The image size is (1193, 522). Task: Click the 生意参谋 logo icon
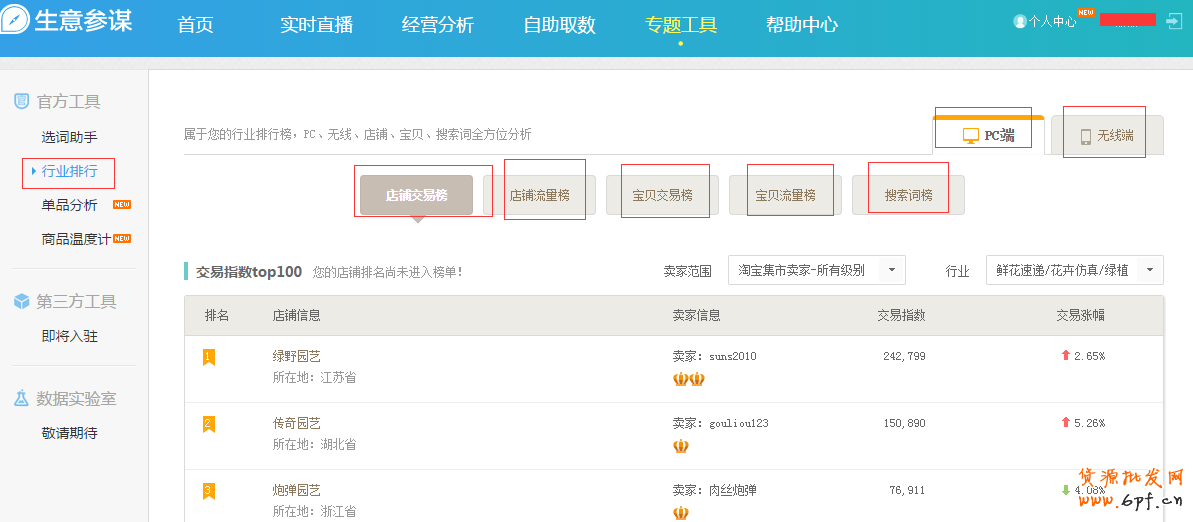click(15, 20)
